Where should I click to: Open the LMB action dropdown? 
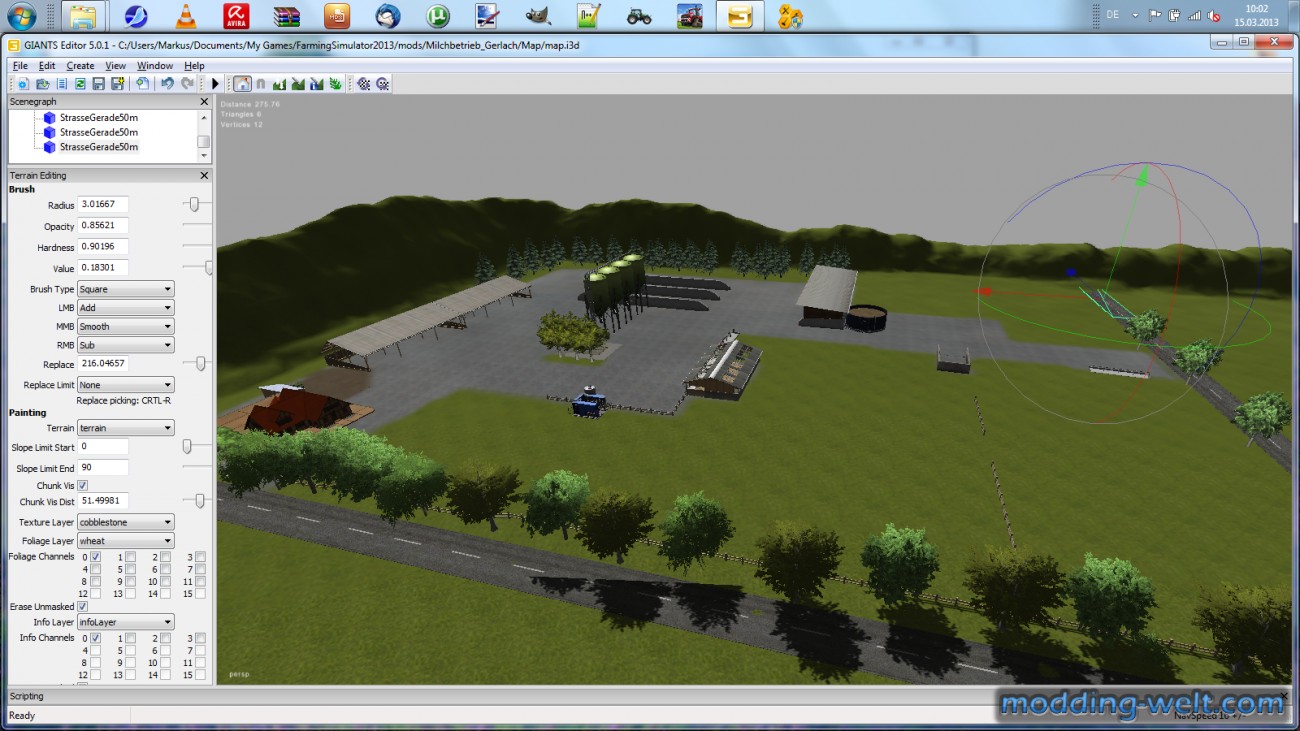pos(126,308)
